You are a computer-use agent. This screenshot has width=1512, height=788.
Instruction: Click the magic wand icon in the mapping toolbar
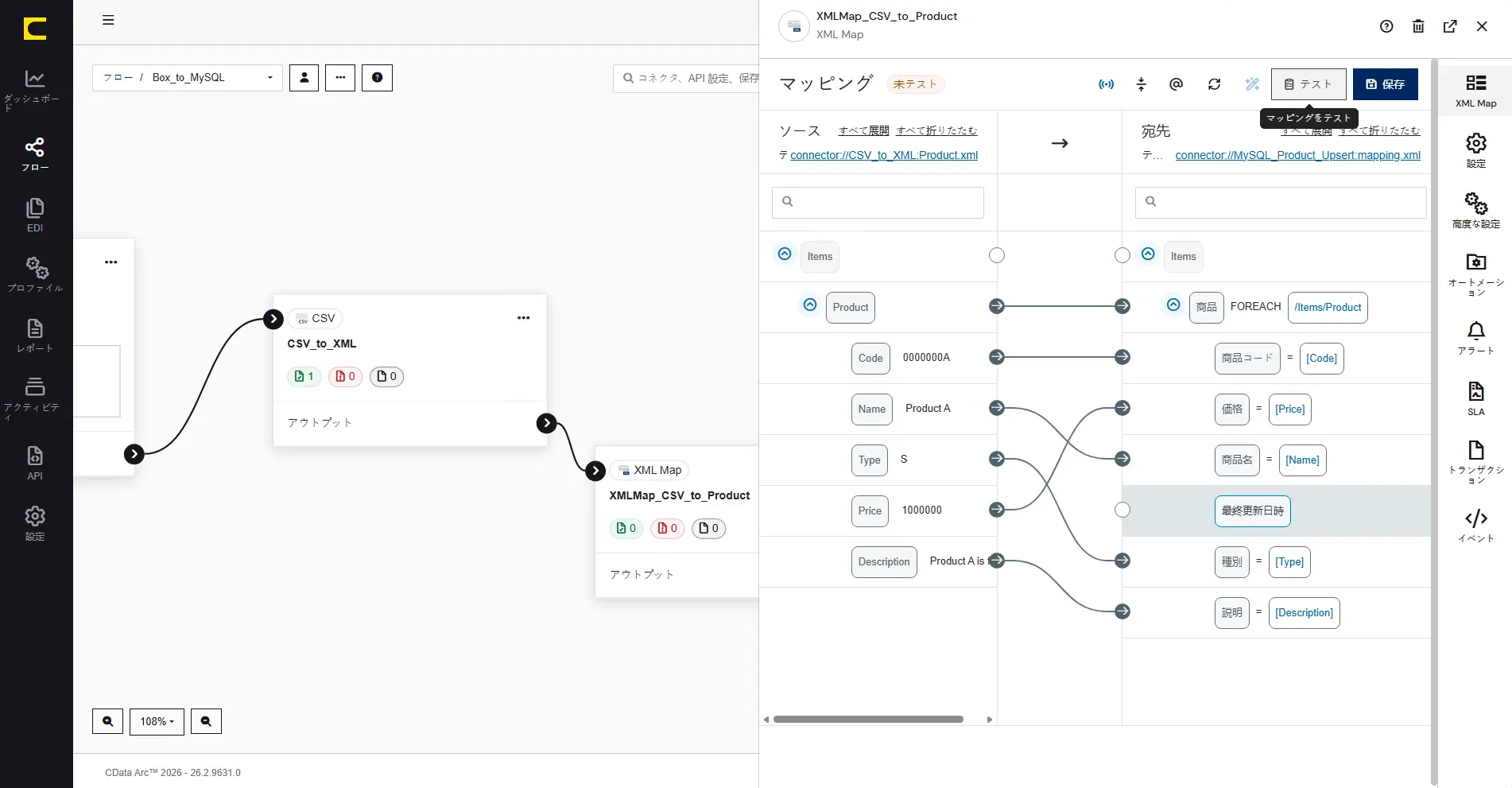1252,84
